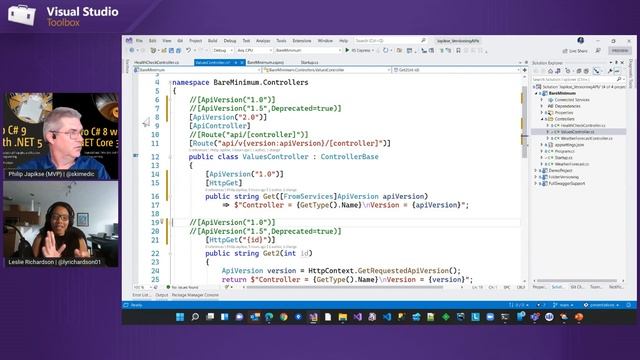The image size is (640, 360).
Task: Click the bookmark toolbar icon
Action: pos(458,50)
